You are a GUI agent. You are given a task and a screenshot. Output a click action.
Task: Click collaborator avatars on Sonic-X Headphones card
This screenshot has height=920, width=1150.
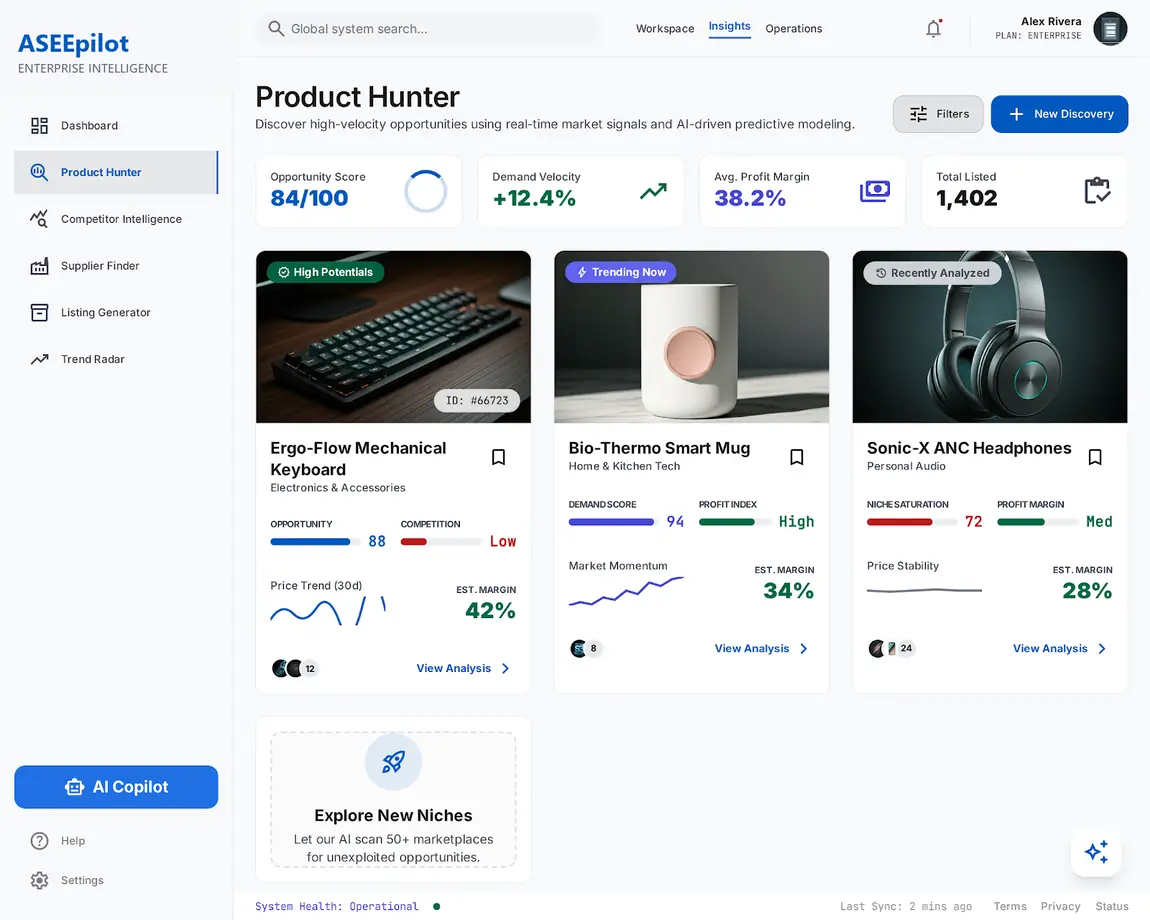891,649
